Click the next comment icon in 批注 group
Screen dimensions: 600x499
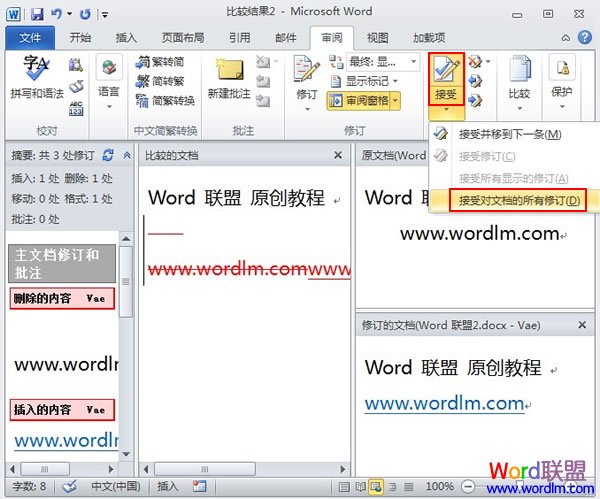click(263, 101)
